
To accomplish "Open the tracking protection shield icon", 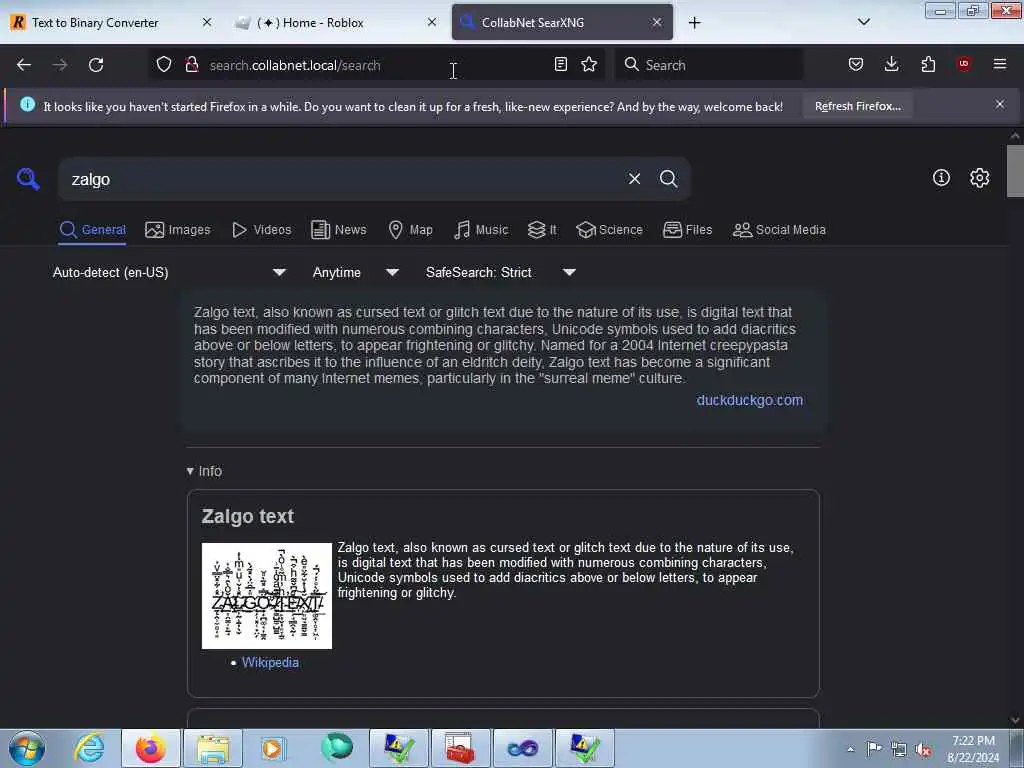I will point(164,65).
